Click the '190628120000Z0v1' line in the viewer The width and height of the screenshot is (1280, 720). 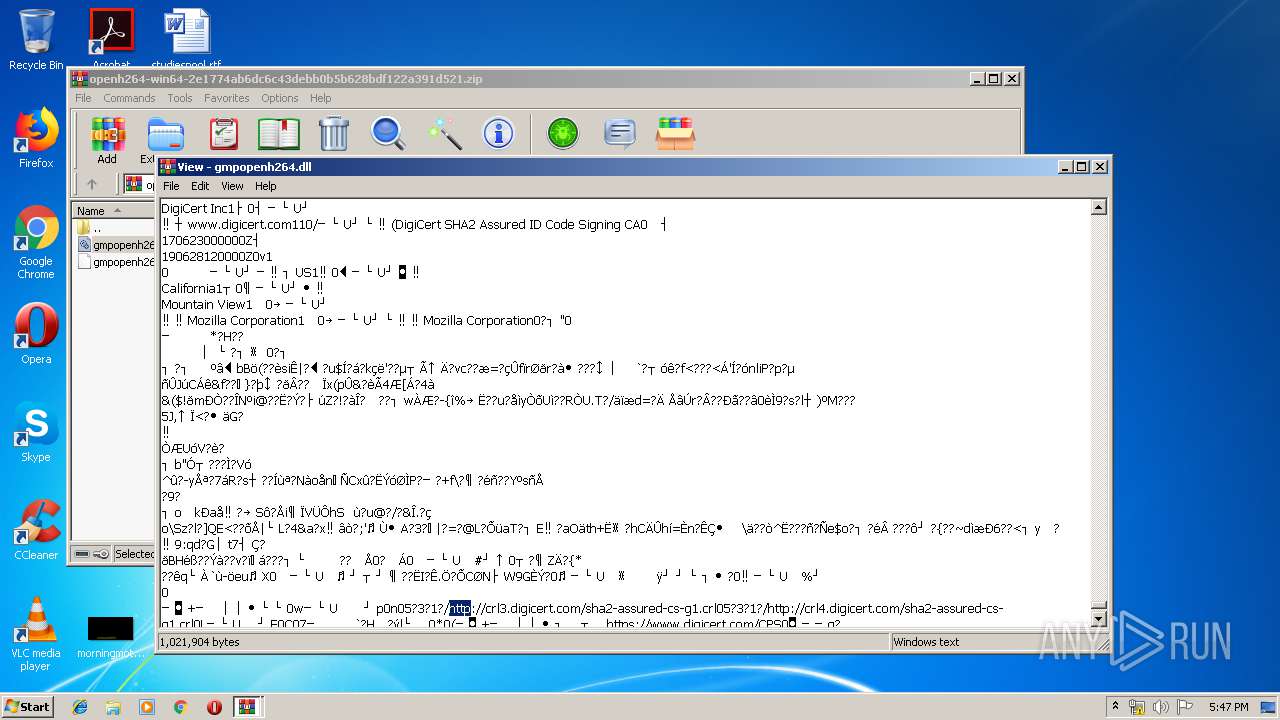coord(217,257)
